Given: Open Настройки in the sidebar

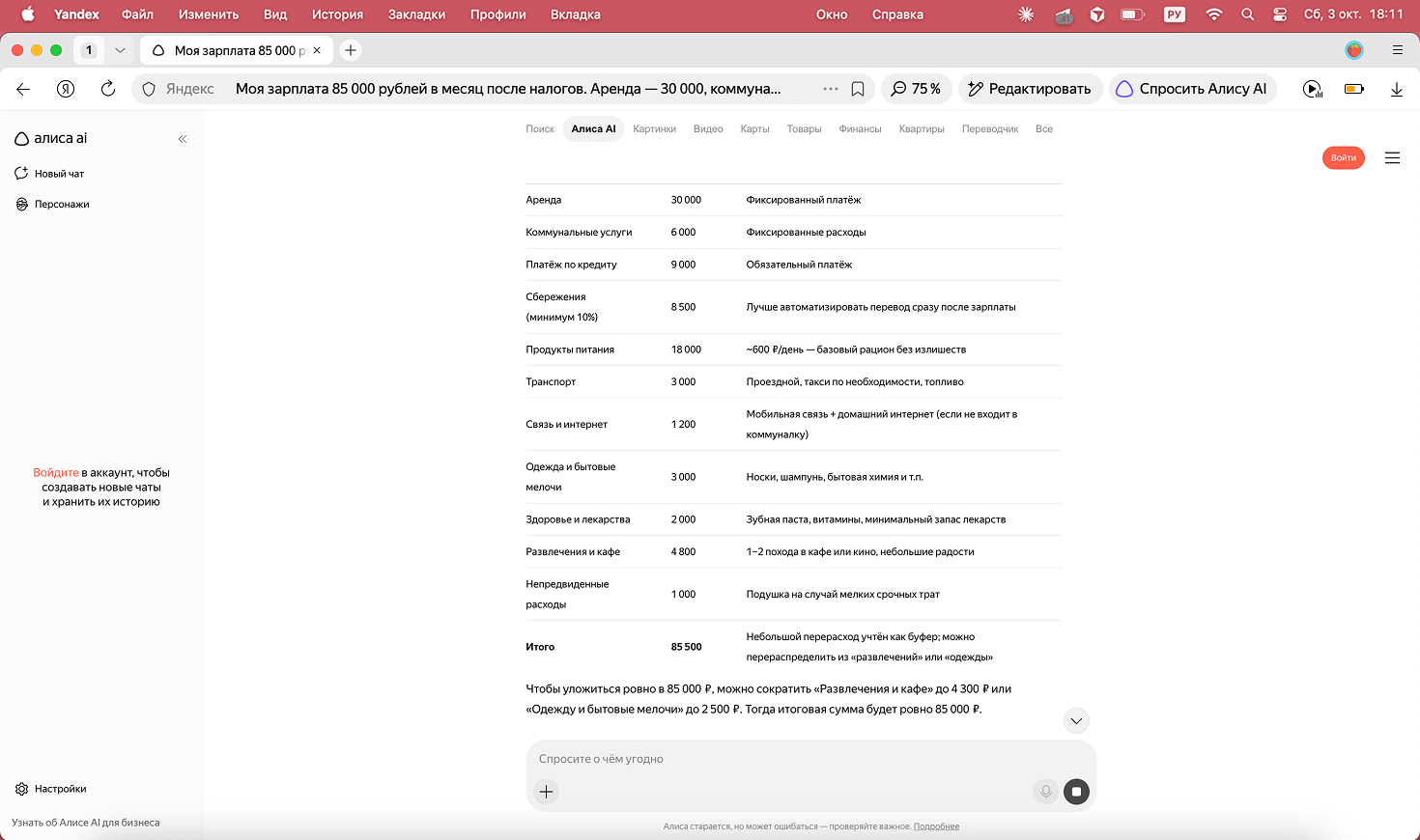Looking at the screenshot, I should [51, 789].
